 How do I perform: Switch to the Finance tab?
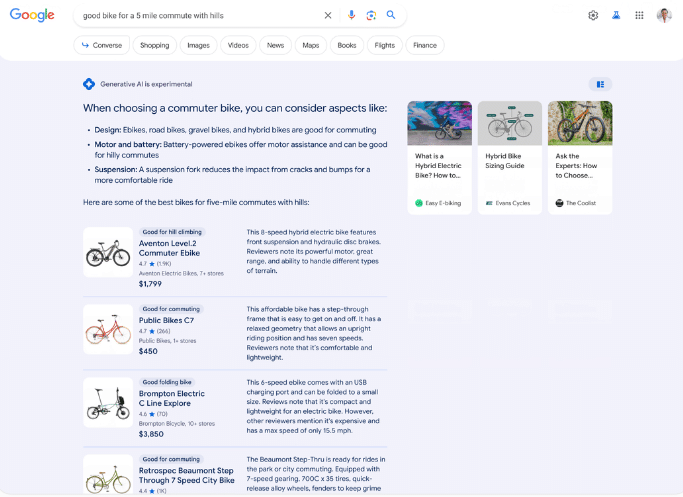click(x=425, y=45)
